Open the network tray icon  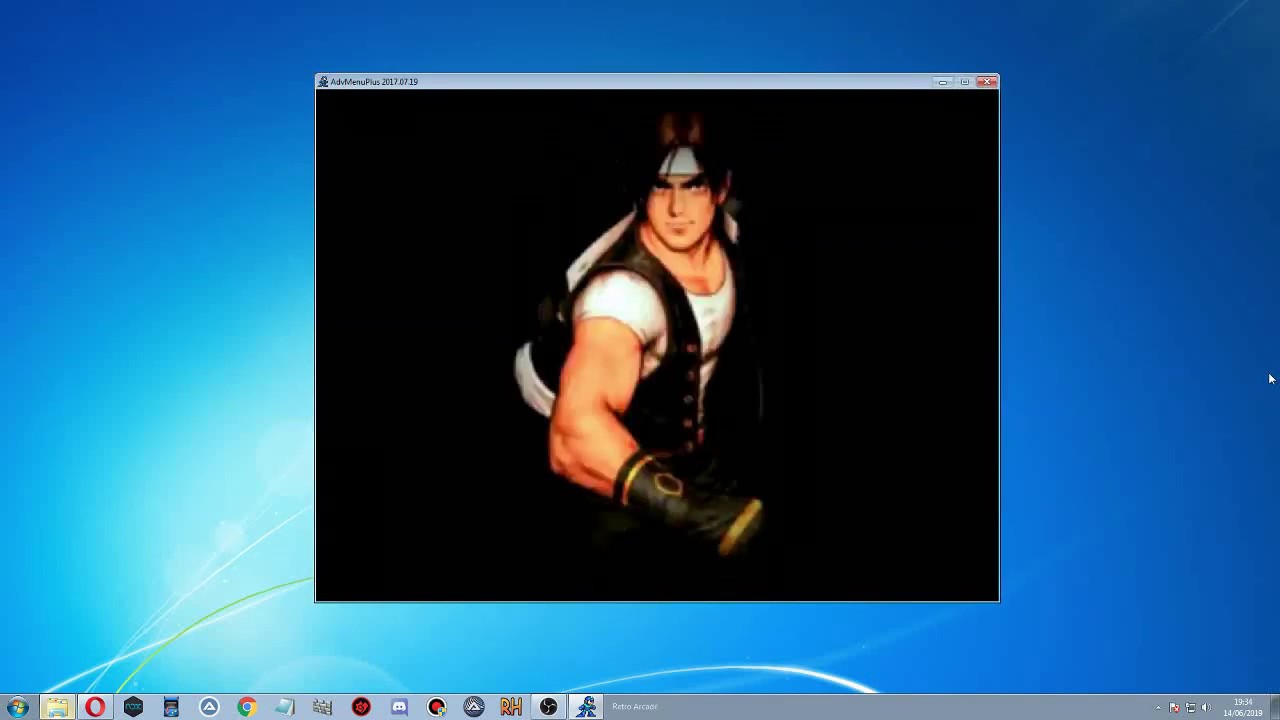tap(1190, 708)
